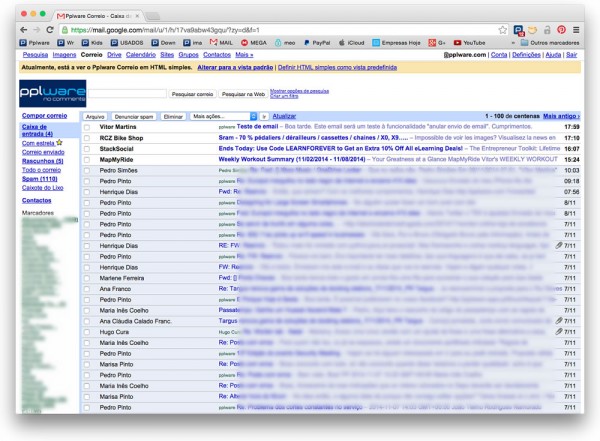The width and height of the screenshot is (600, 441).
Task: Open attachment clip on Hugo Cura email
Action: tap(559, 332)
